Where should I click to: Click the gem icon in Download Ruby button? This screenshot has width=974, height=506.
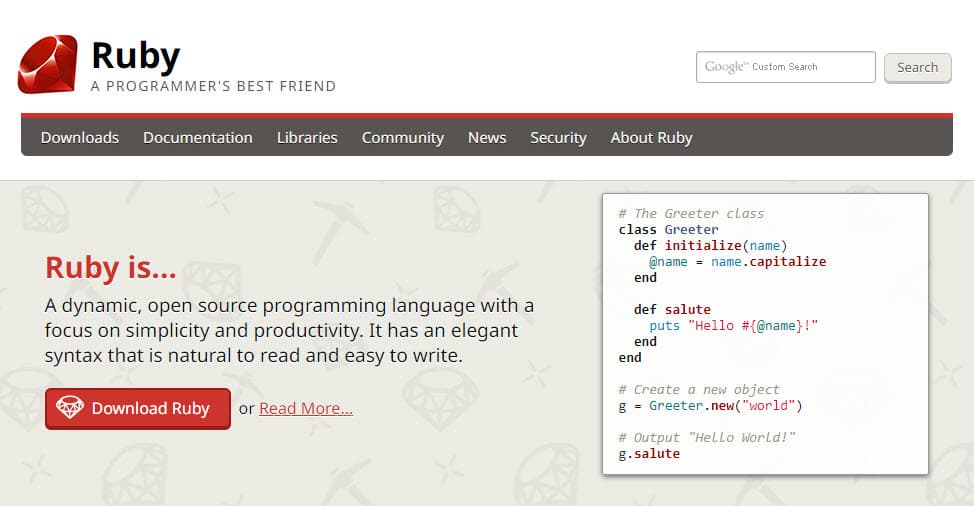click(x=70, y=407)
